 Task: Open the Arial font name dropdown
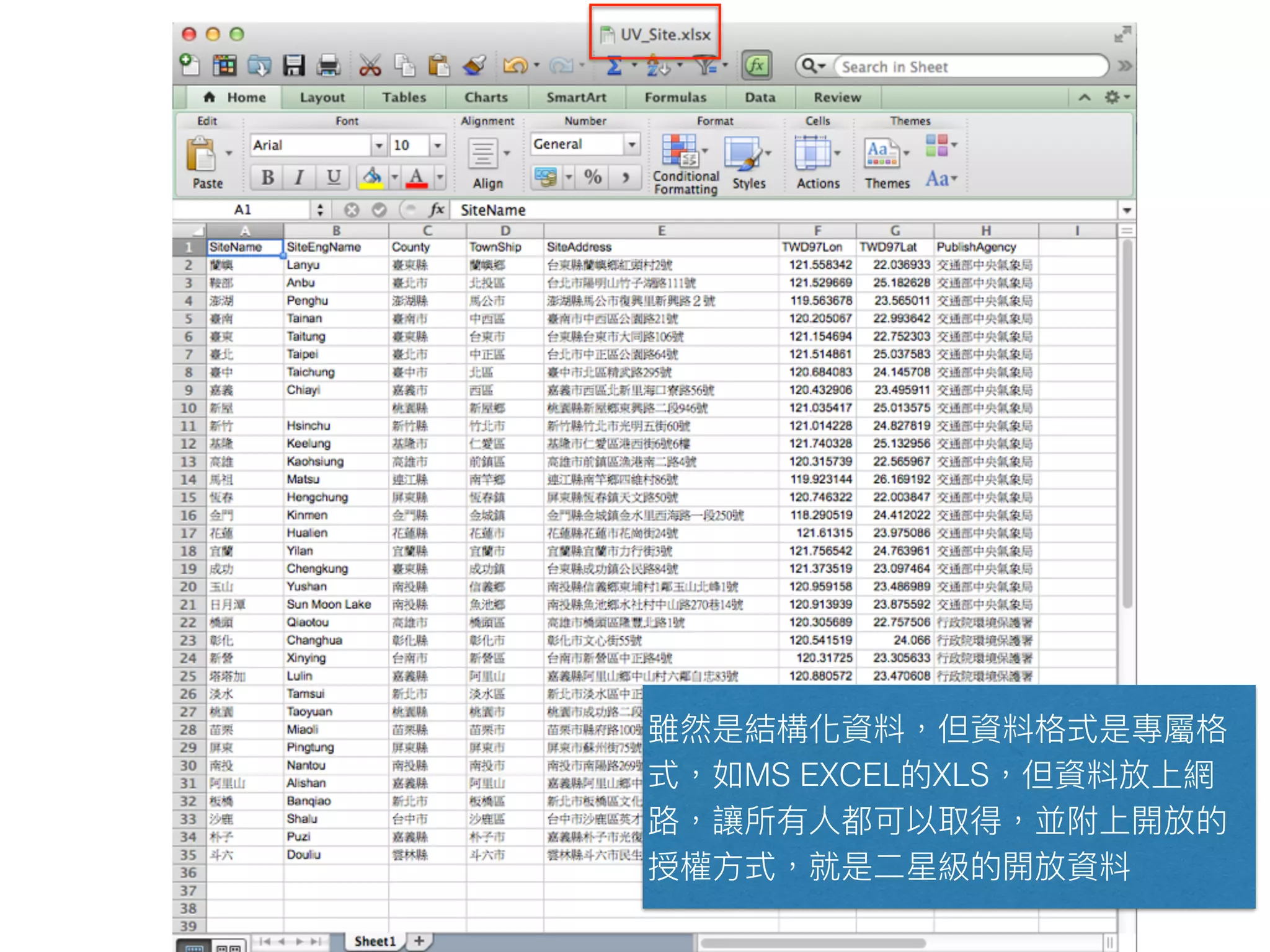[378, 146]
